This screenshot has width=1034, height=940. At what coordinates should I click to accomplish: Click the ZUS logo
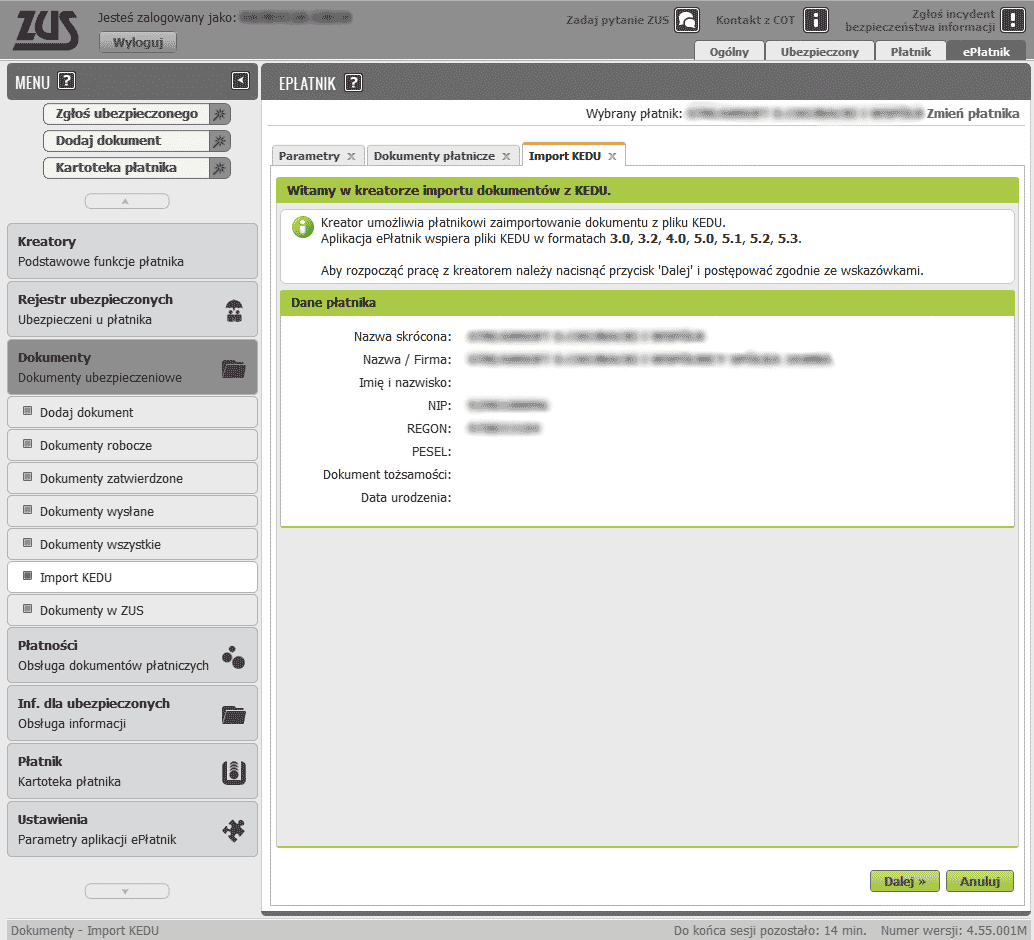pos(45,28)
